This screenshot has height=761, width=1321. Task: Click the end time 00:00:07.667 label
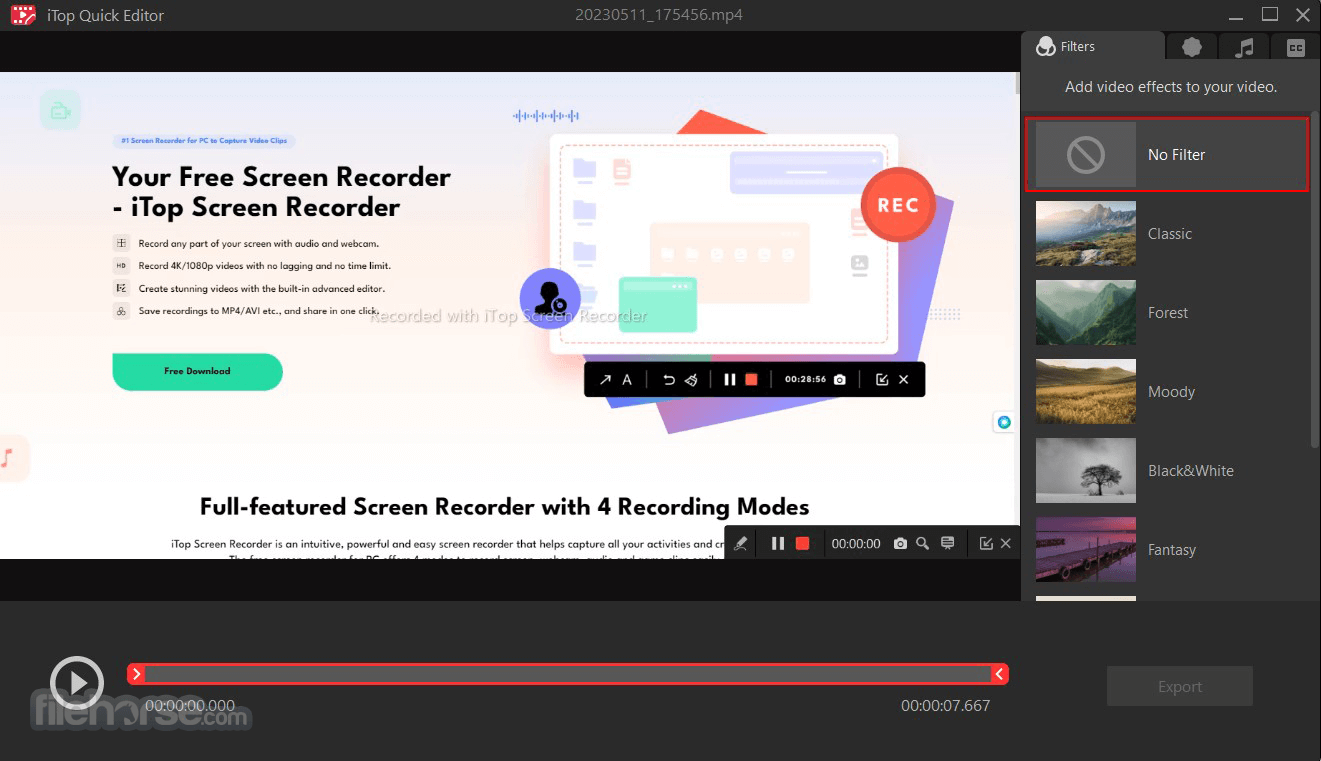tap(945, 705)
